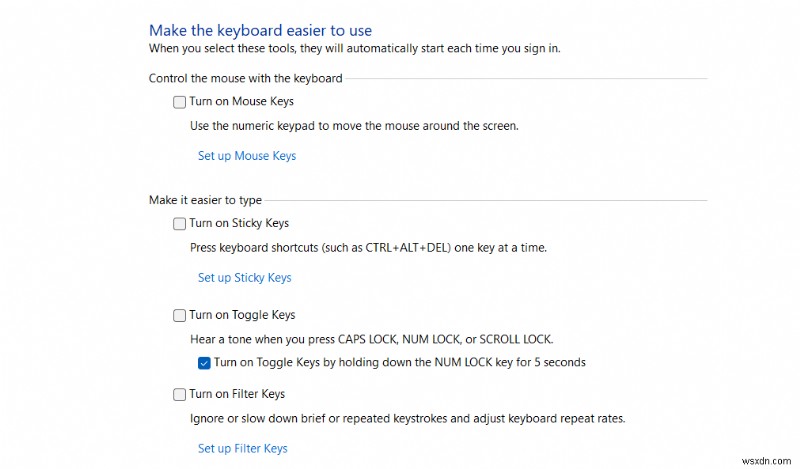Click the 'Turn on Mouse Keys' label text

(x=241, y=102)
